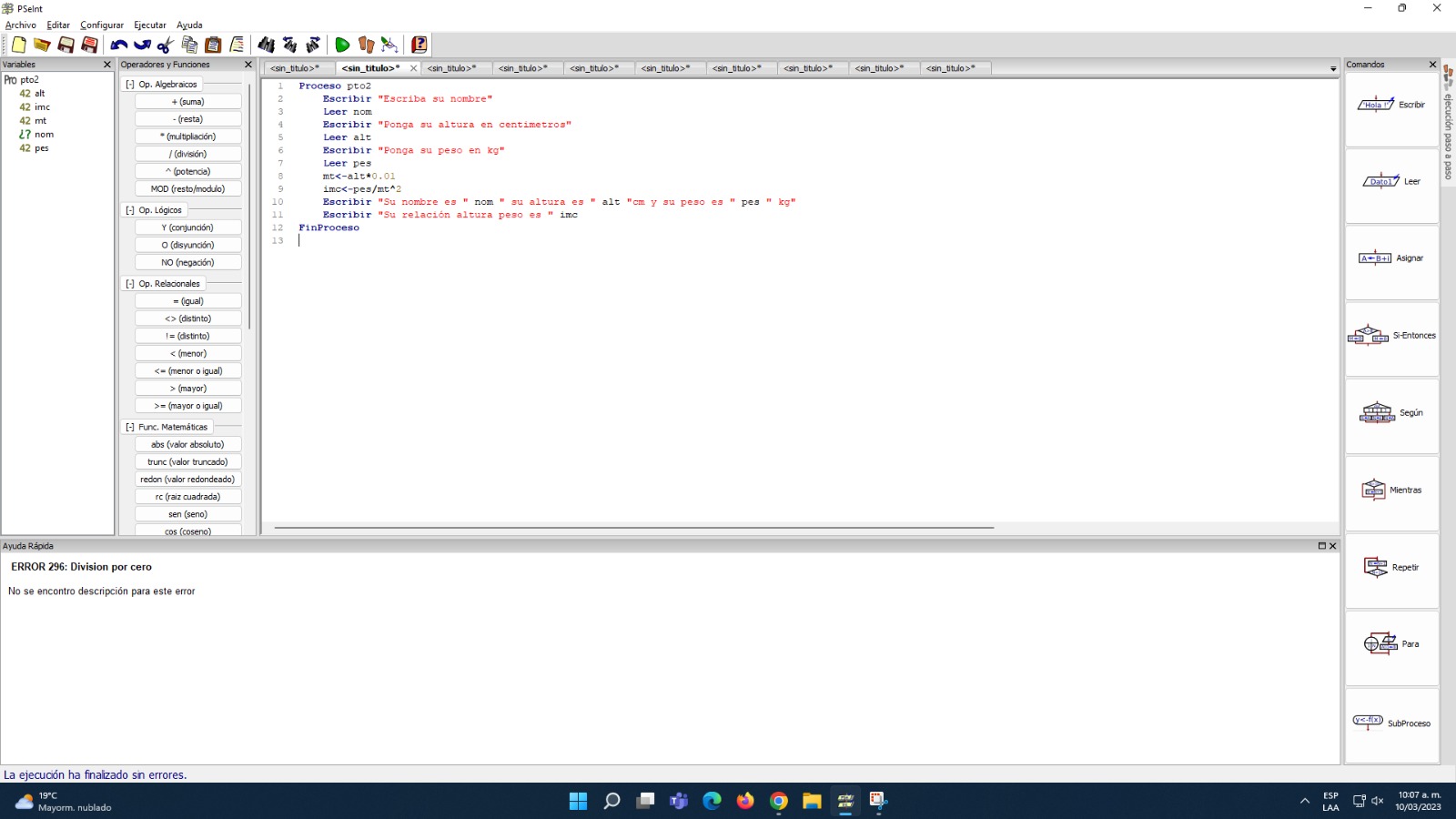
Task: Open the Ejecutar menu
Action: [150, 25]
